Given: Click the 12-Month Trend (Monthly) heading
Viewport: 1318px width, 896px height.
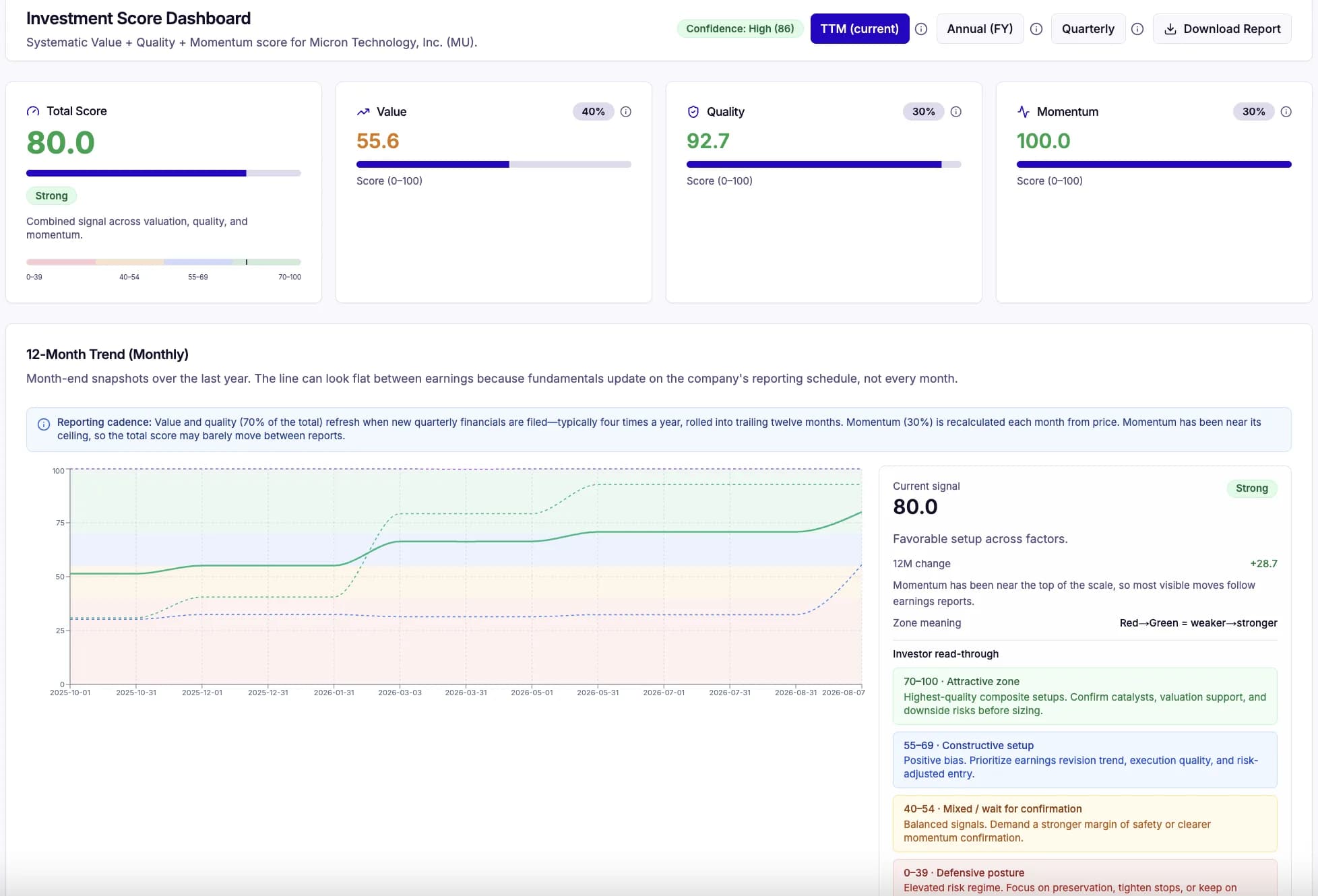Looking at the screenshot, I should point(107,354).
